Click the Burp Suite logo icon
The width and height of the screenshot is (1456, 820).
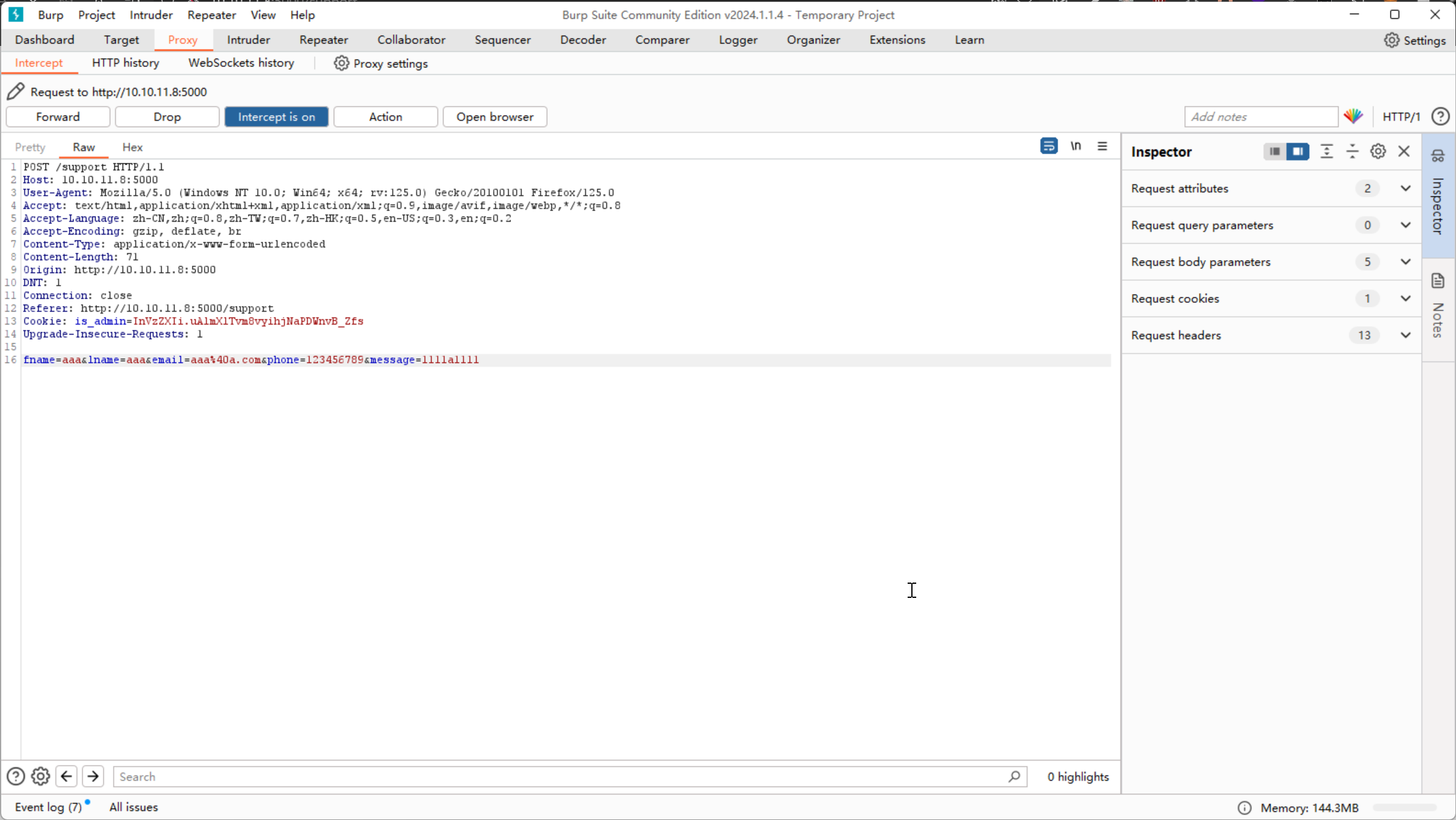tap(16, 14)
